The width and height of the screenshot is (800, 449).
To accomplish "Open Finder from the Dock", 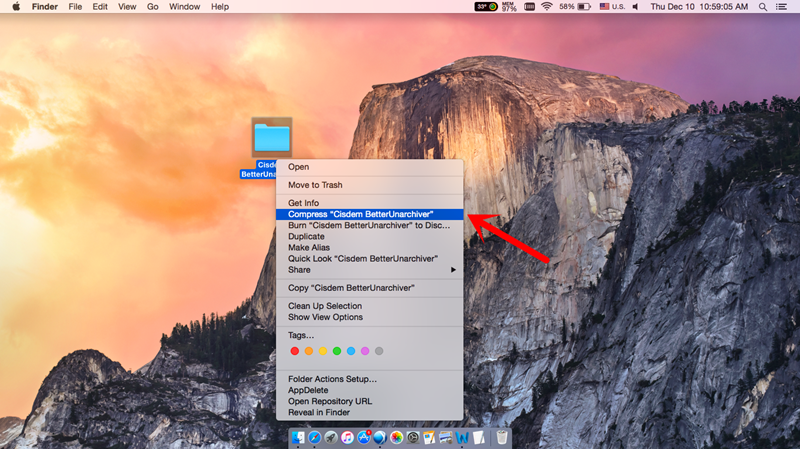I will (298, 437).
